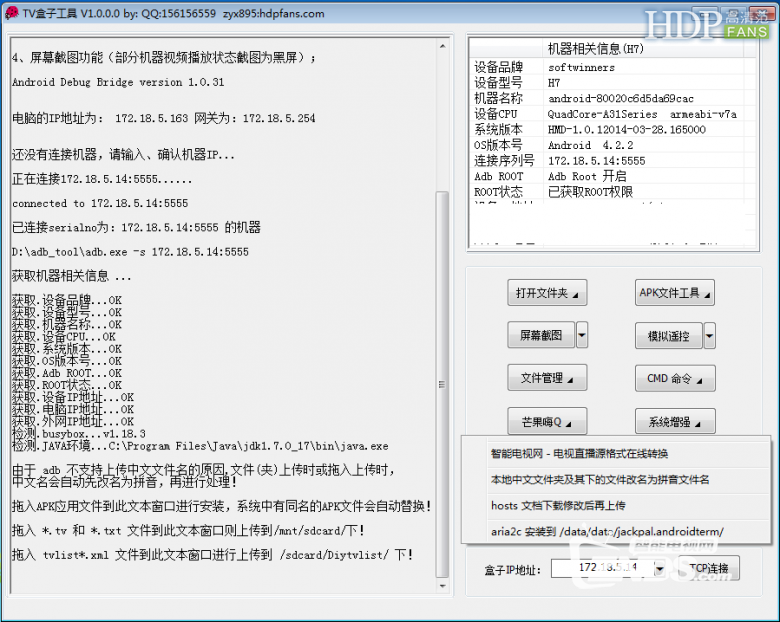Expand the arrow beside 模拟遥控

pos(709,336)
